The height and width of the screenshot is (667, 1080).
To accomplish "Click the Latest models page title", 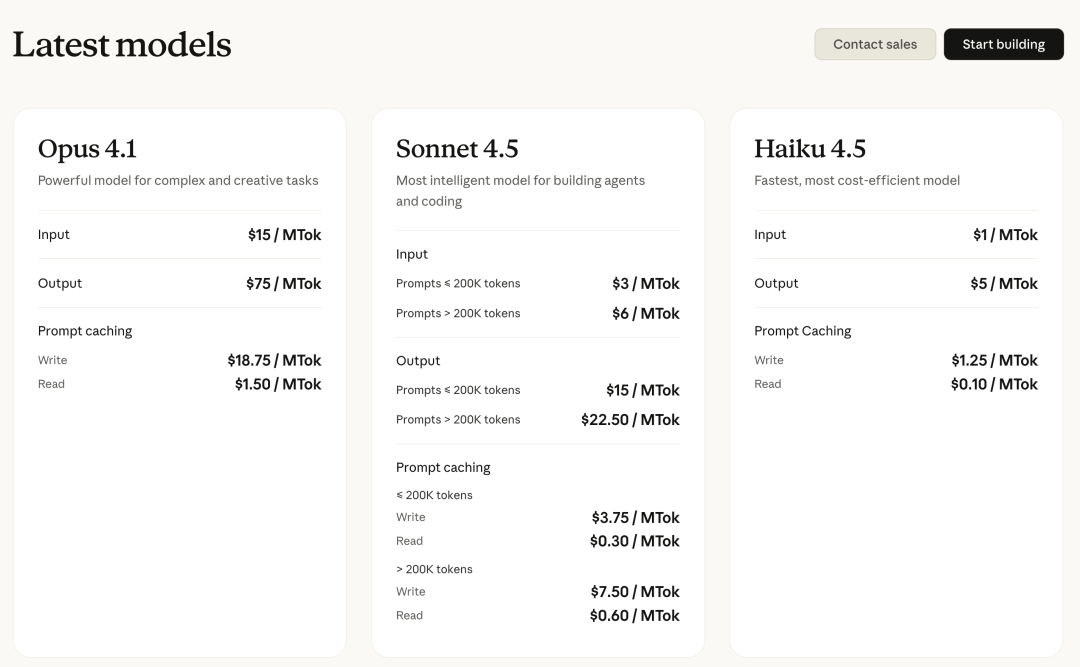I will tap(120, 44).
